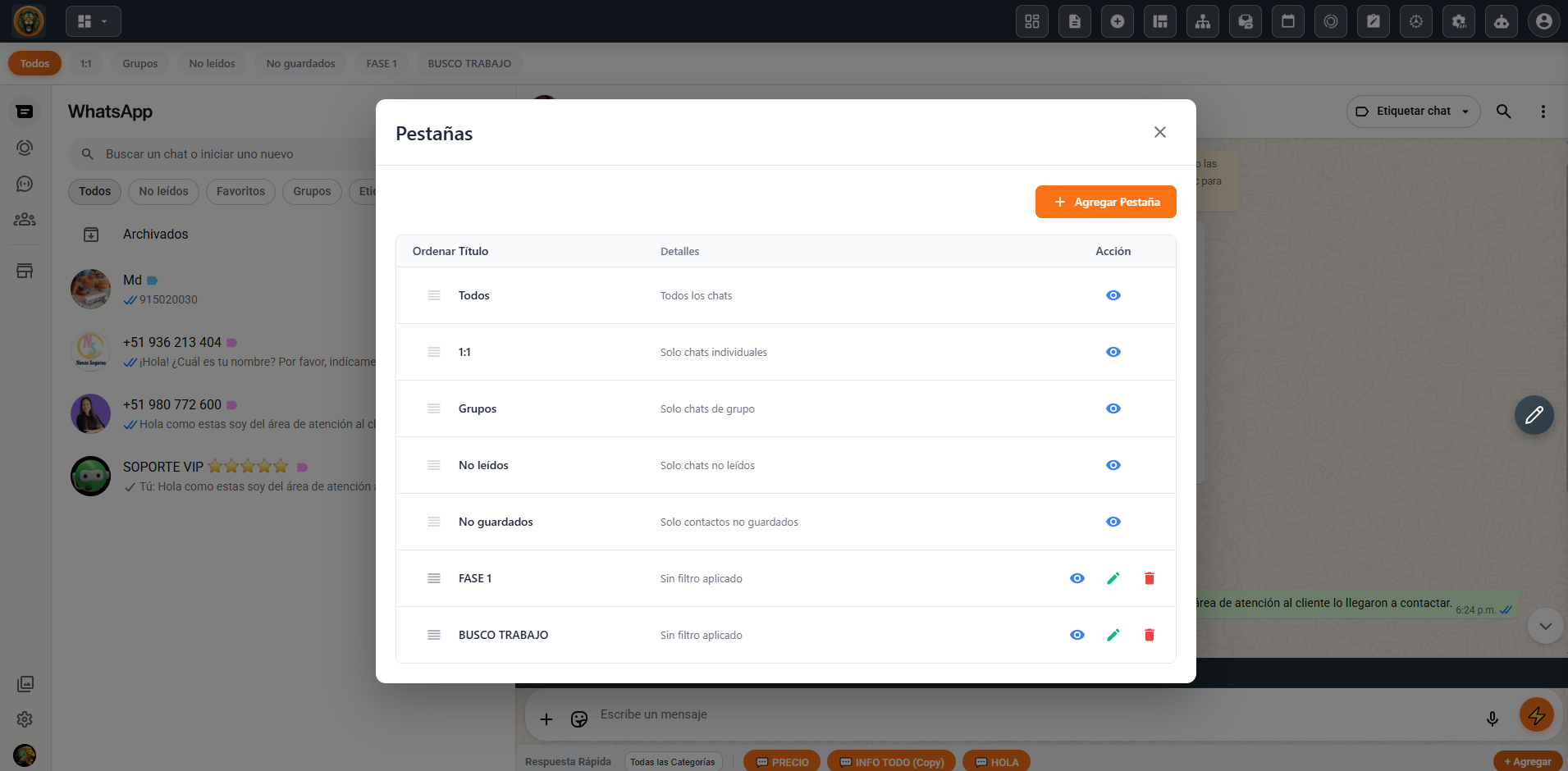Open the calendar icon in top toolbar
1568x771 pixels.
point(1287,21)
